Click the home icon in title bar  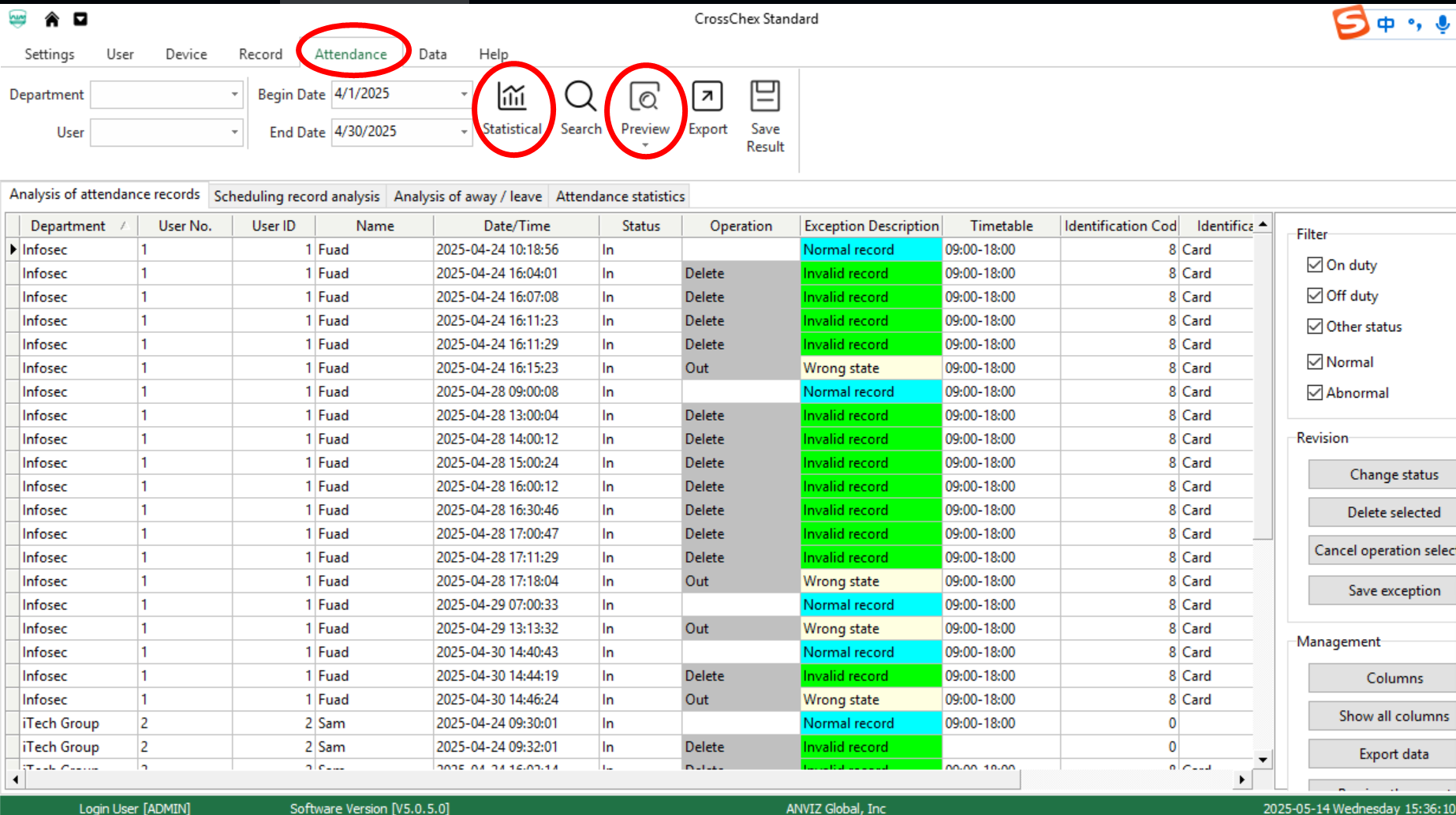coord(52,19)
